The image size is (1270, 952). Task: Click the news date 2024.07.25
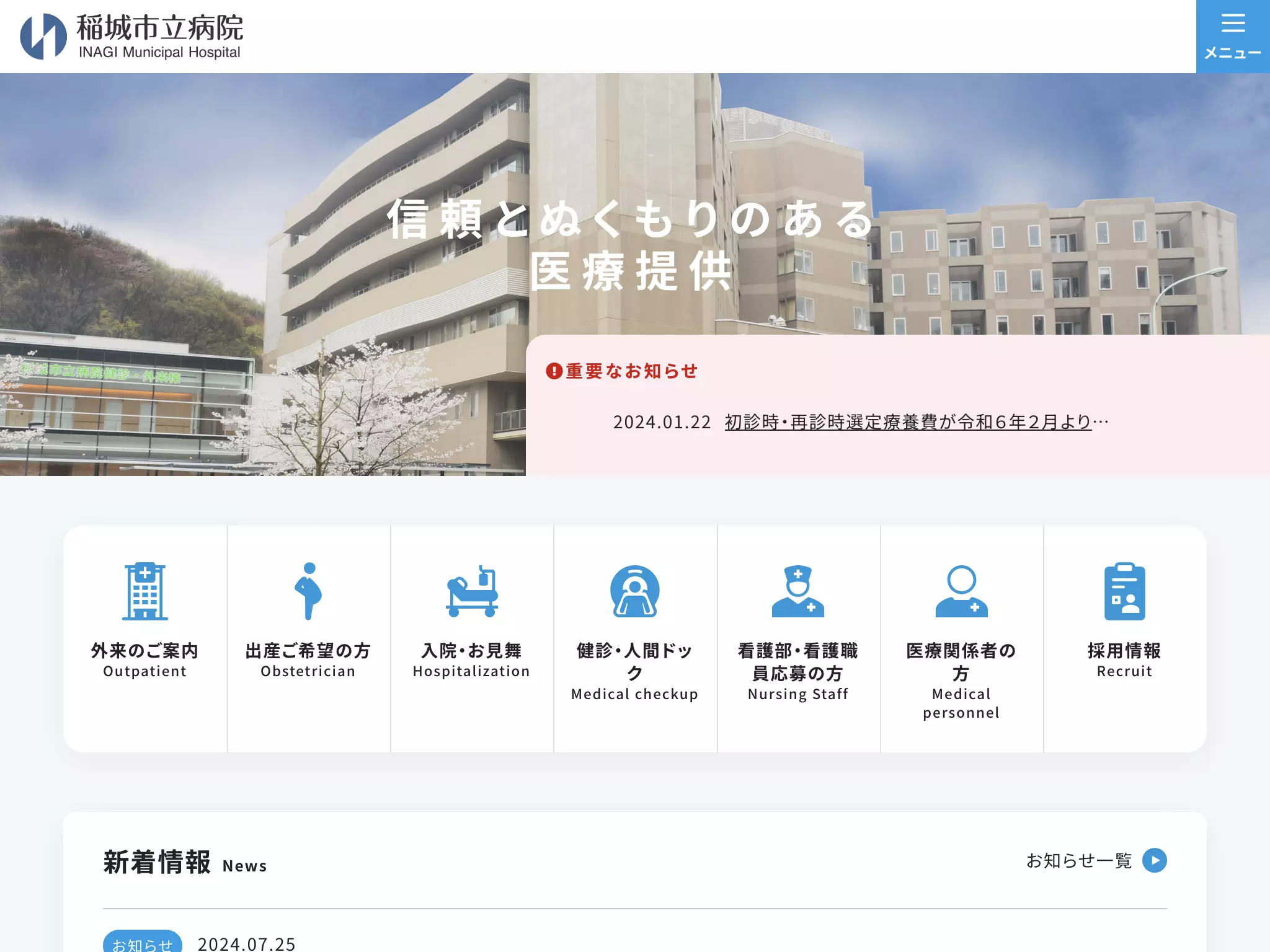(247, 943)
